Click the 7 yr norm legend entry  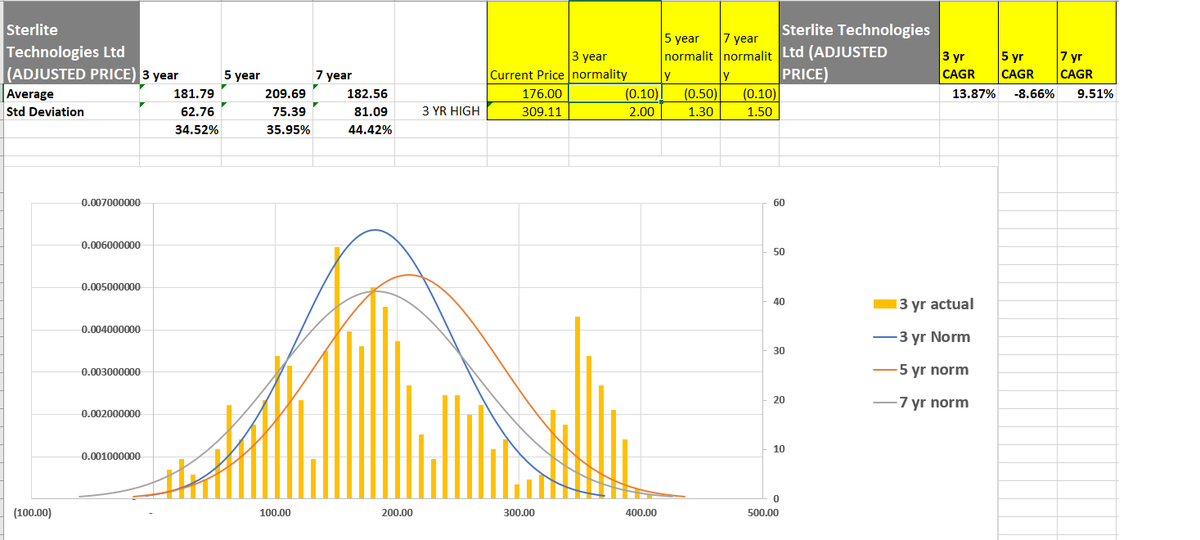[x=920, y=403]
